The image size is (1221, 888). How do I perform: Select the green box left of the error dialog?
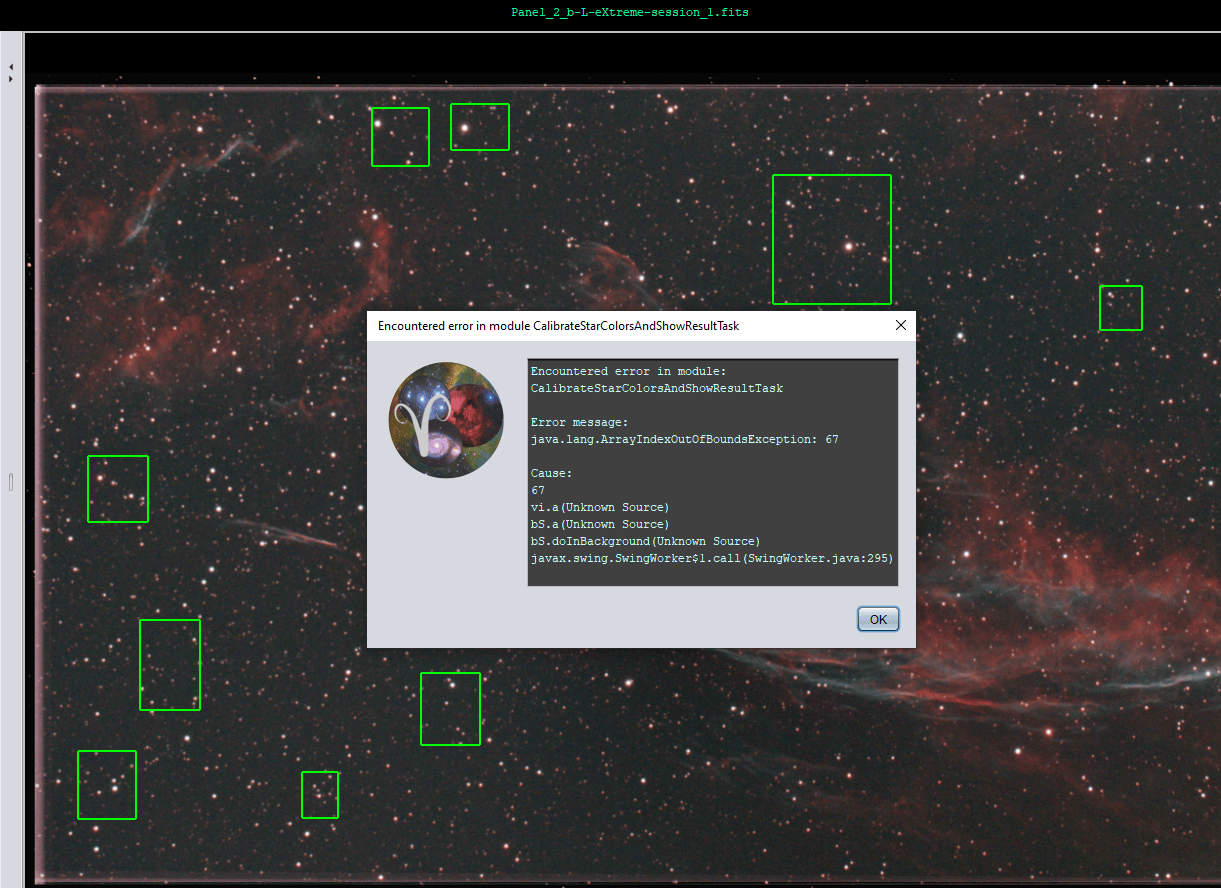(x=118, y=489)
